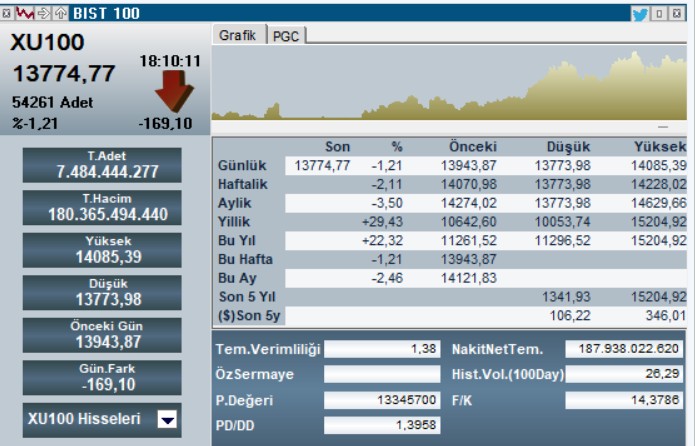Click the %-1,21 change in header
695x446 pixels.
coord(35,123)
